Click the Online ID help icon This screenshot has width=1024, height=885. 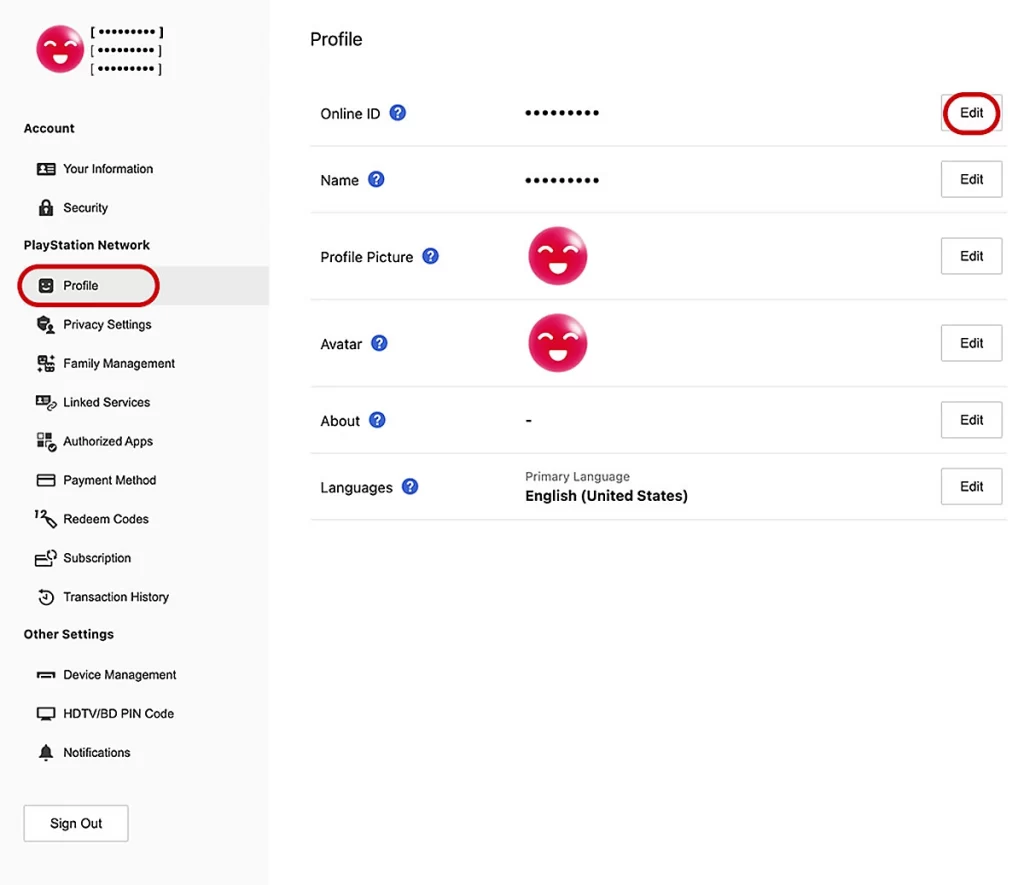point(397,113)
